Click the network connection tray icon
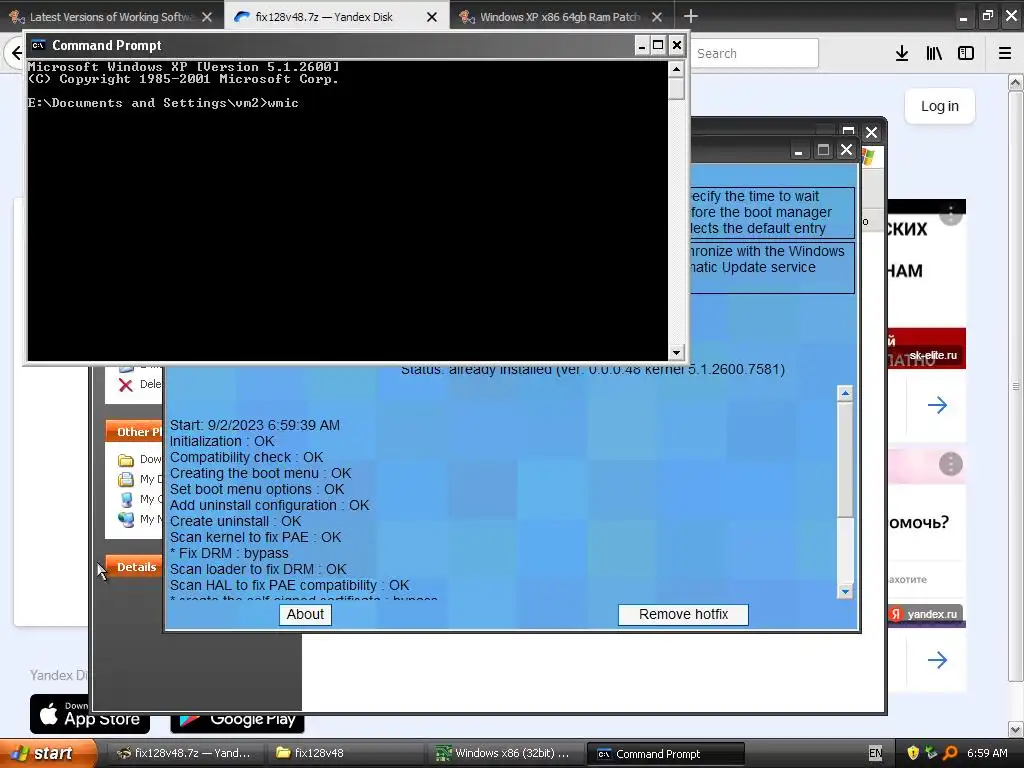 932,753
